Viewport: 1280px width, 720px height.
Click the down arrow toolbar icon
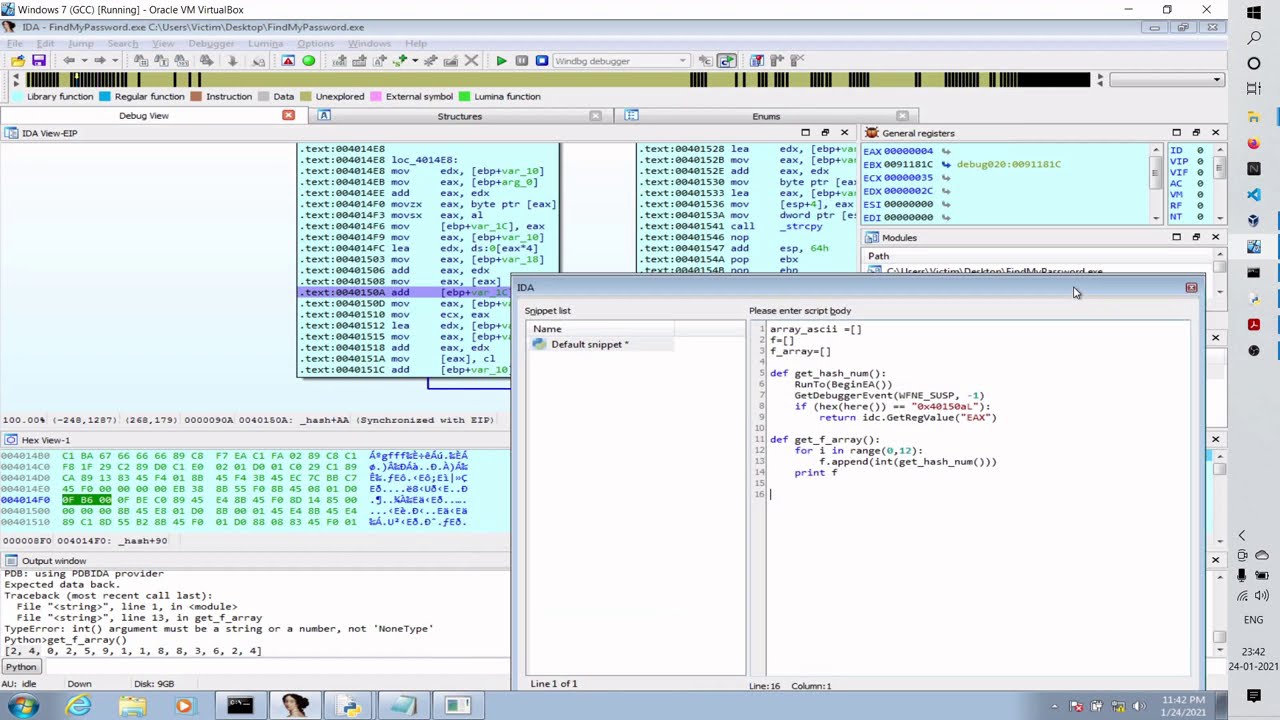click(x=233, y=61)
